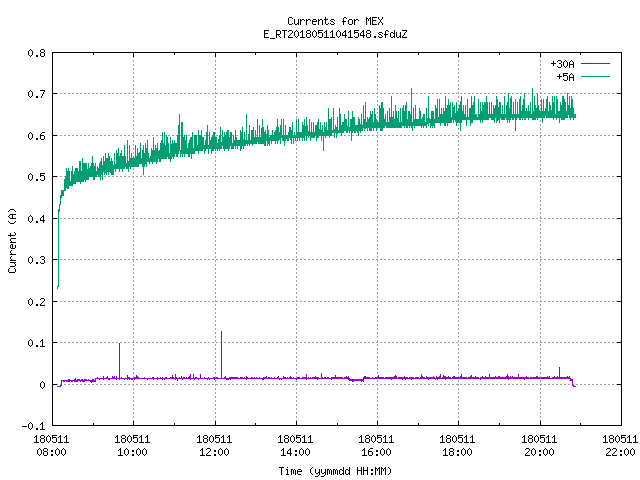Click the 14:00 x-axis time label
This screenshot has height=480, width=640.
(x=295, y=452)
